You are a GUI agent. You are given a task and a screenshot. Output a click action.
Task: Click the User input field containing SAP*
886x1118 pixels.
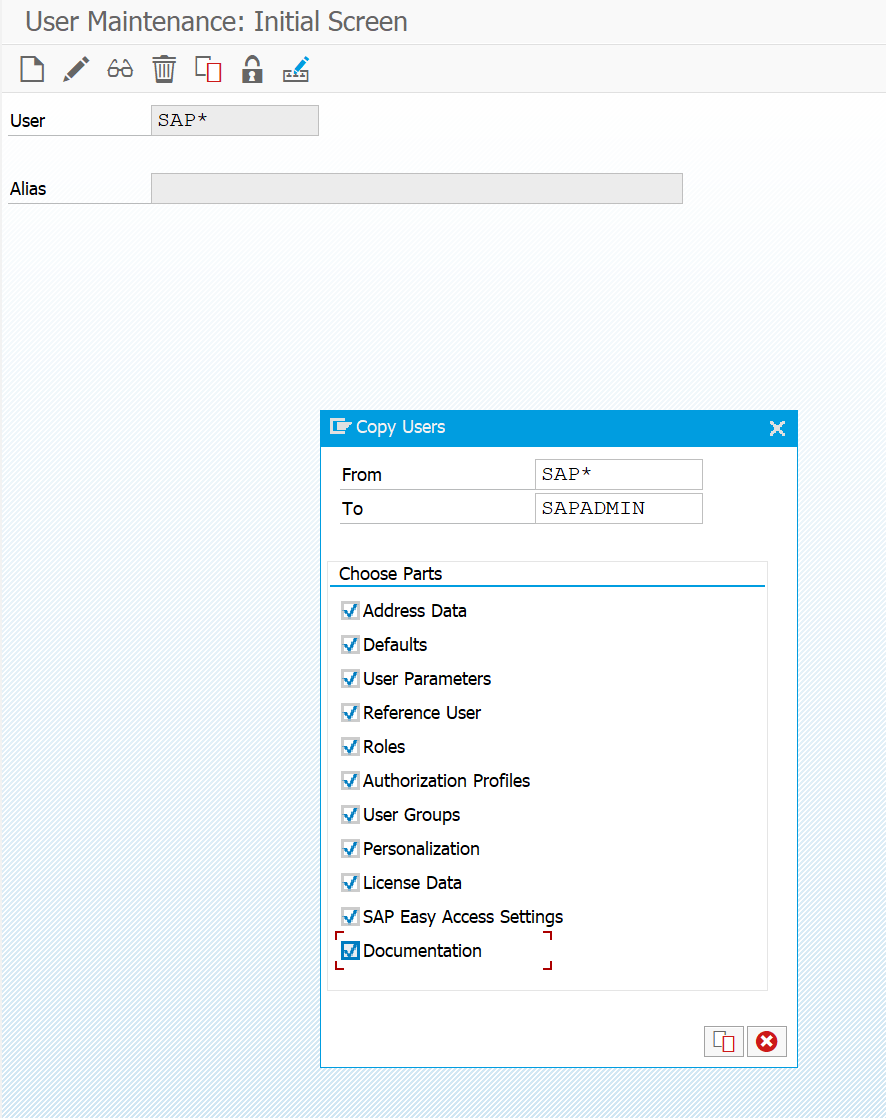coord(235,120)
